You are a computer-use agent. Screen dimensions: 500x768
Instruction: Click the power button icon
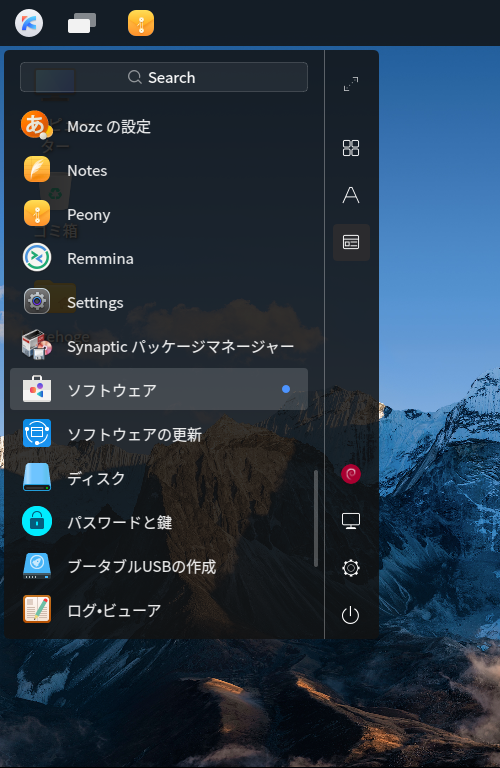(351, 615)
